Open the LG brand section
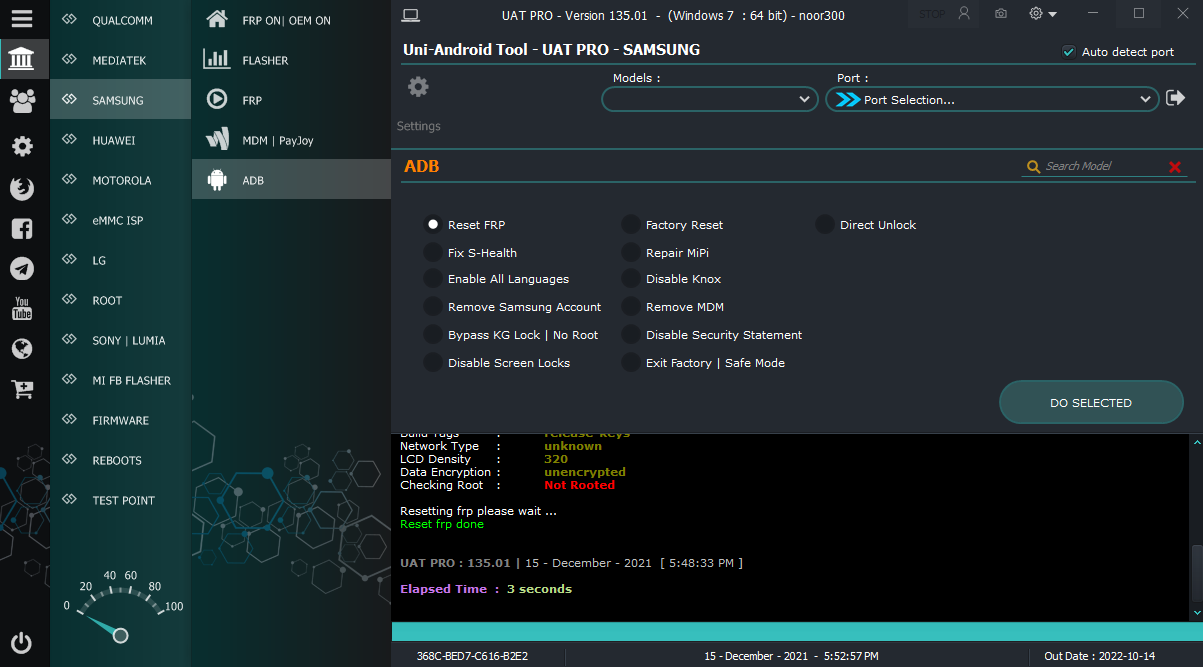Viewport: 1203px width, 667px height. click(x=120, y=260)
